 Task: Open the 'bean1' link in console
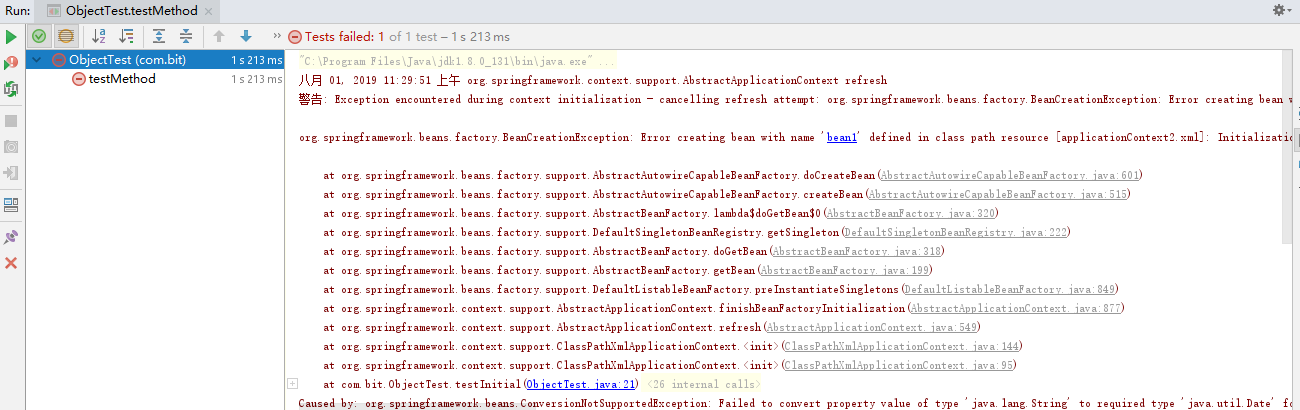[843, 137]
